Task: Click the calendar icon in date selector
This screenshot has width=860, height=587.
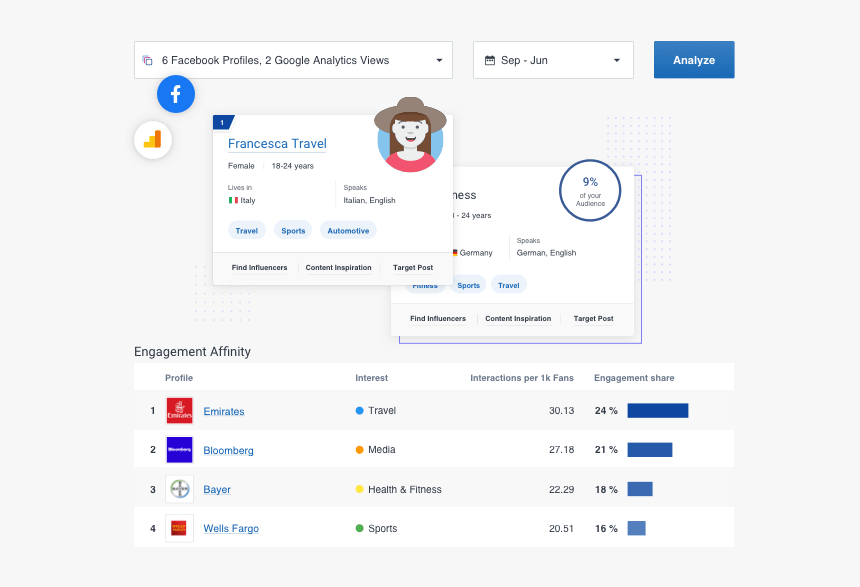Action: 490,60
